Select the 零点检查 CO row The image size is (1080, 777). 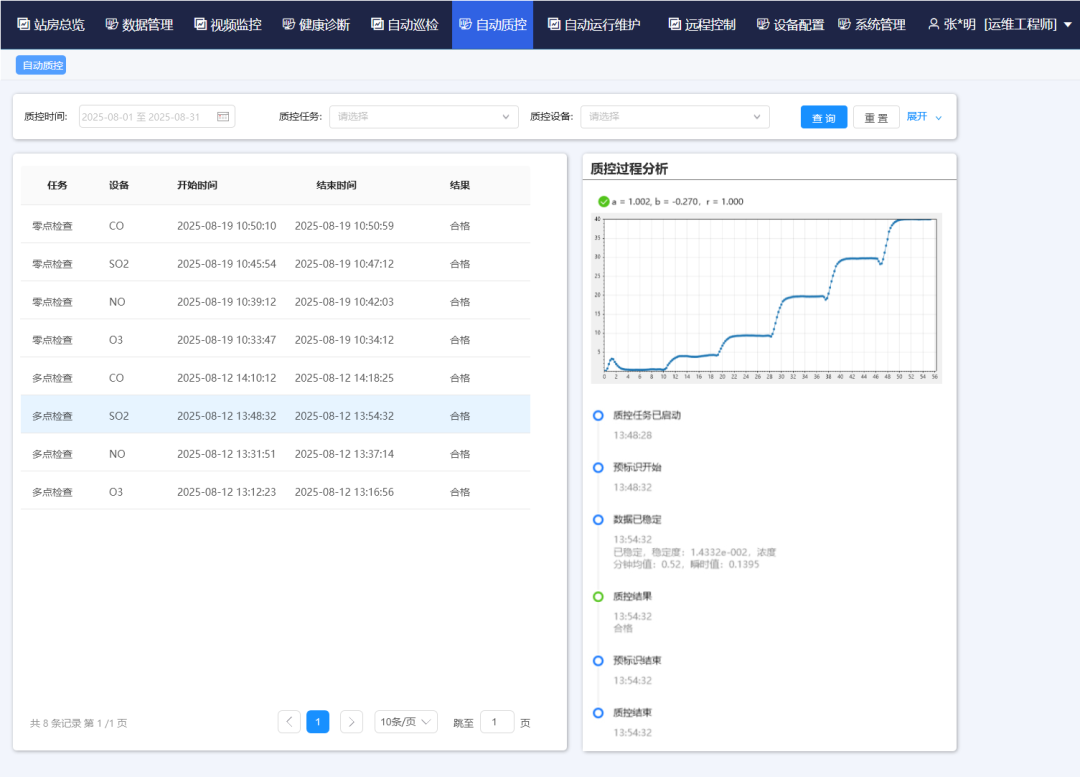tap(276, 226)
